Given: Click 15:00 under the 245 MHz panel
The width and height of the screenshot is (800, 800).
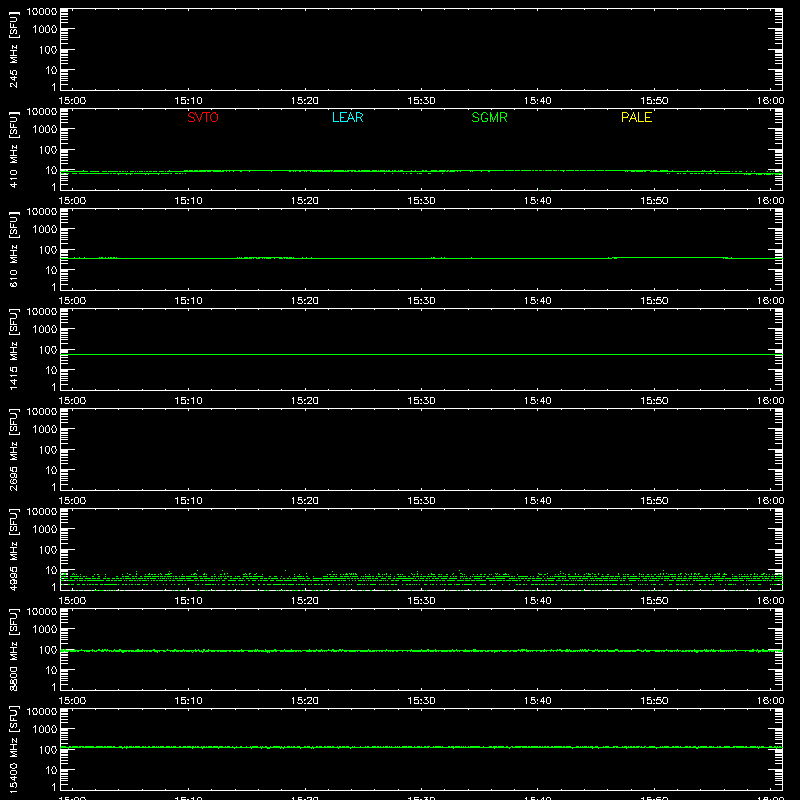Looking at the screenshot, I should point(72,101).
